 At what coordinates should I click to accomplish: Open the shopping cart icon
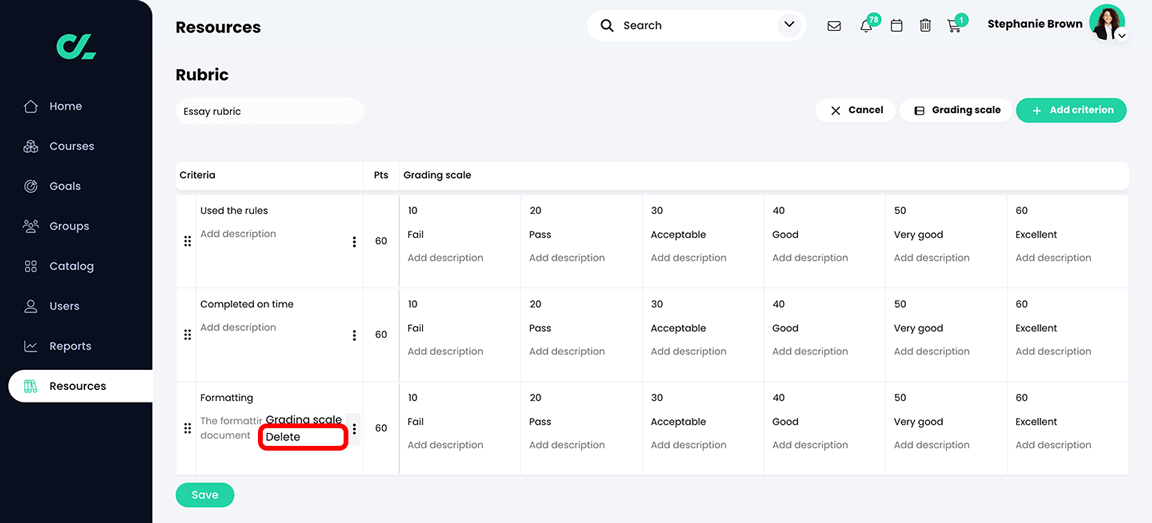click(x=955, y=25)
